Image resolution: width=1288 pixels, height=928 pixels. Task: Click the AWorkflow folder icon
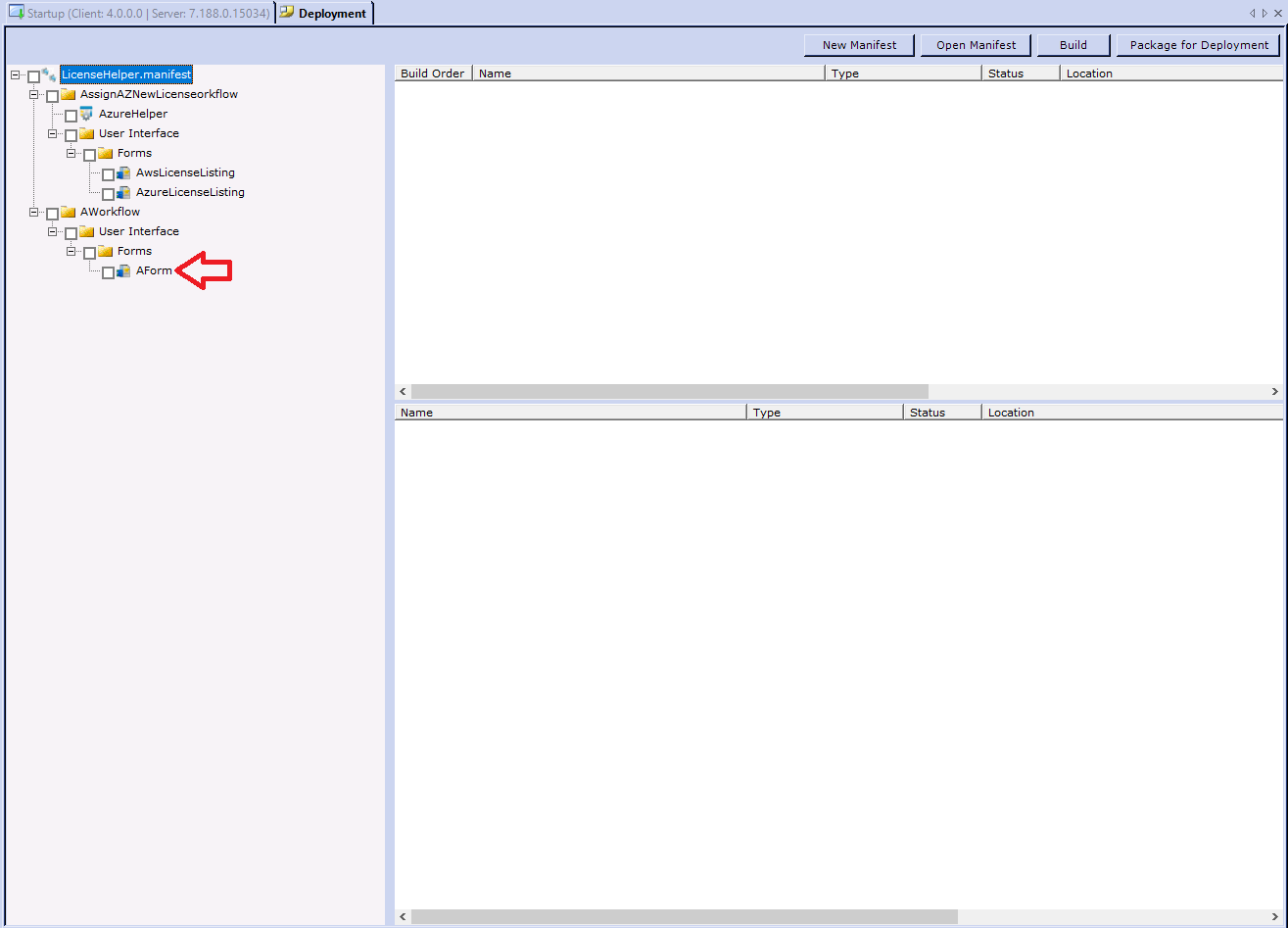click(69, 213)
